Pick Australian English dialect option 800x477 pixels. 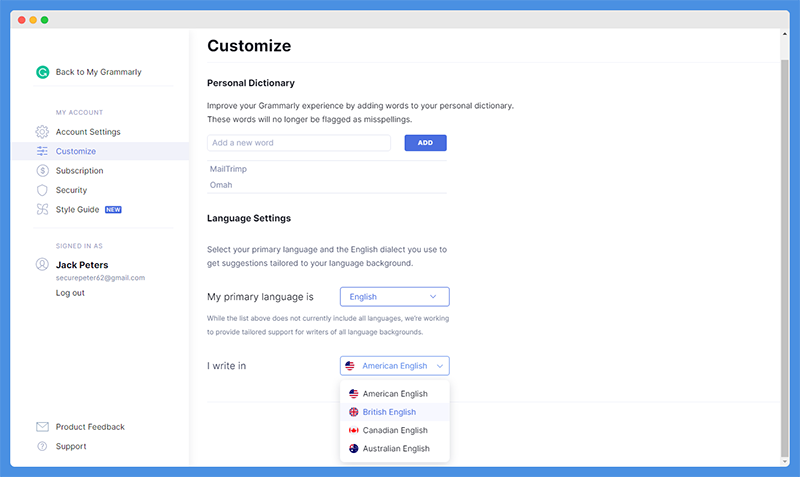pyautogui.click(x=394, y=448)
